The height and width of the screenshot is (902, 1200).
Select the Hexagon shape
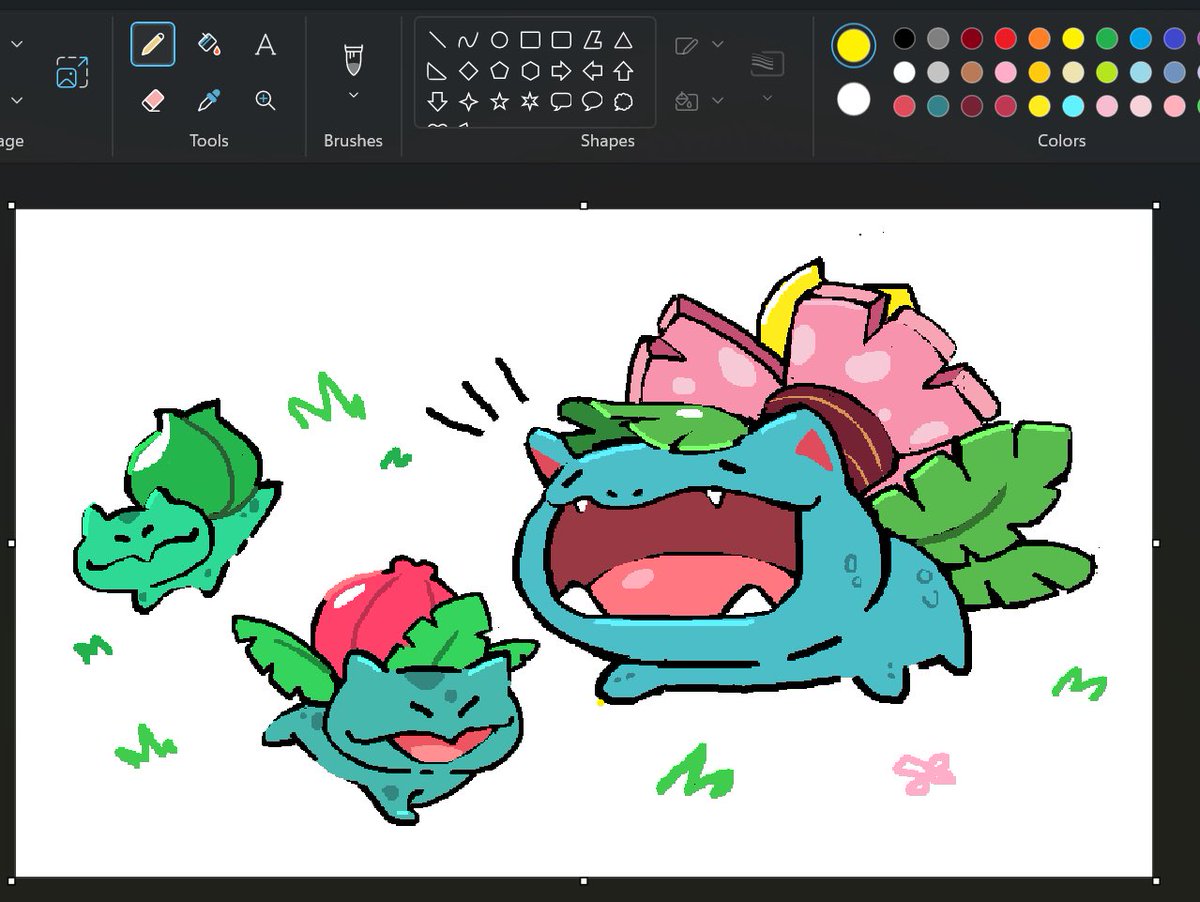click(530, 71)
